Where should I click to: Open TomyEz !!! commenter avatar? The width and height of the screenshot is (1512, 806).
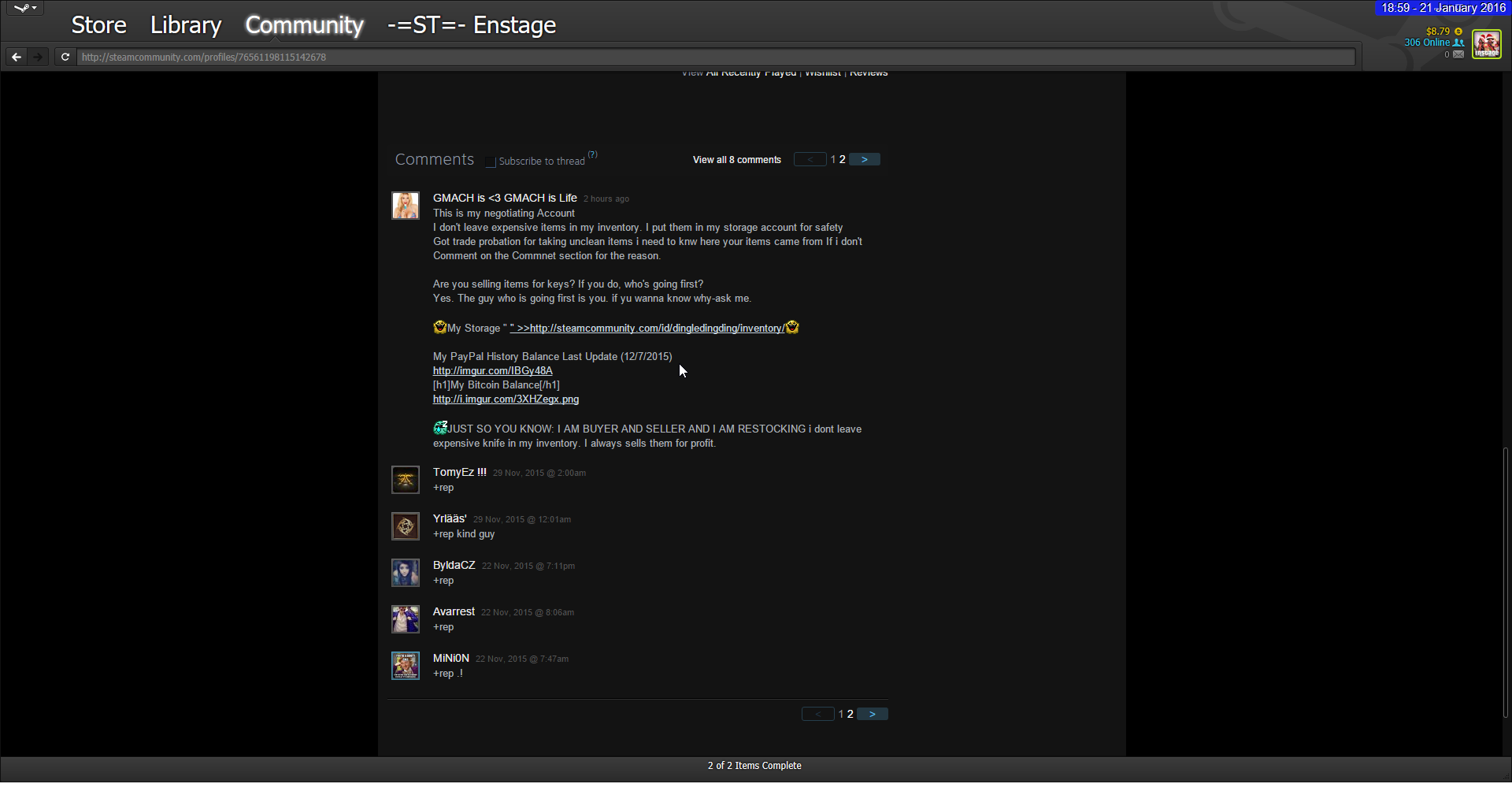pos(406,480)
